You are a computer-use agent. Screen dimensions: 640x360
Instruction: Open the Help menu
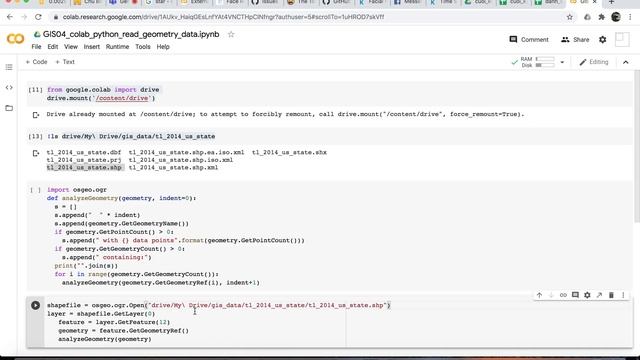pos(163,47)
